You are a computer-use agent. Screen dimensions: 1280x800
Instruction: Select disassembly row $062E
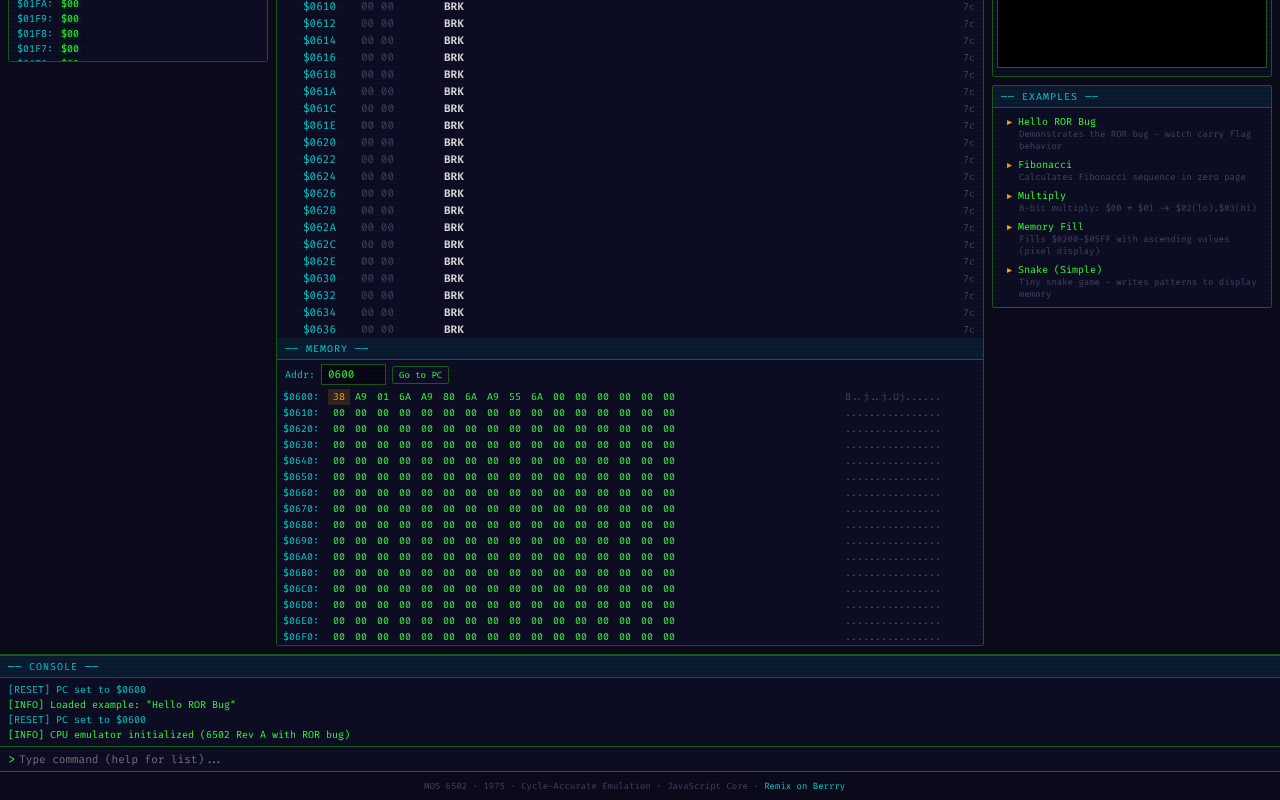(x=630, y=261)
